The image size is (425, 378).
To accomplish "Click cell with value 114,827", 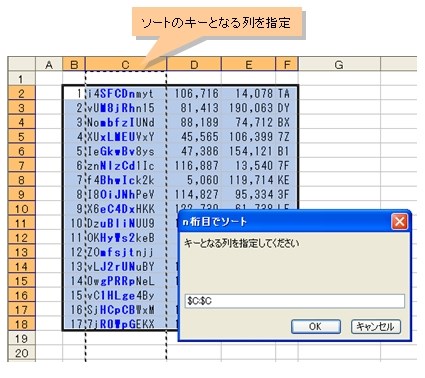I will coord(194,194).
